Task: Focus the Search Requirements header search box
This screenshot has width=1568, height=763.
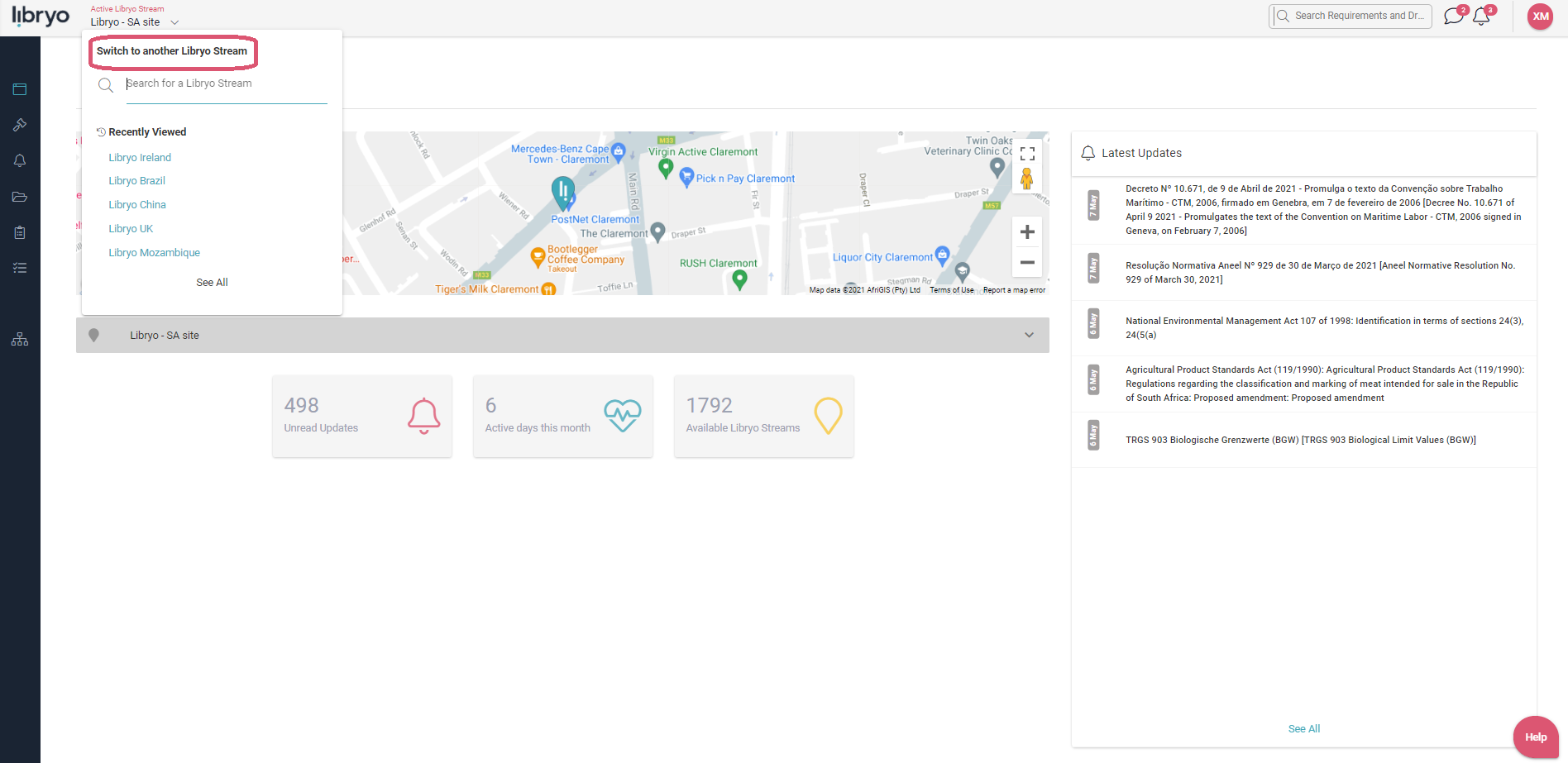Action: coord(1350,16)
